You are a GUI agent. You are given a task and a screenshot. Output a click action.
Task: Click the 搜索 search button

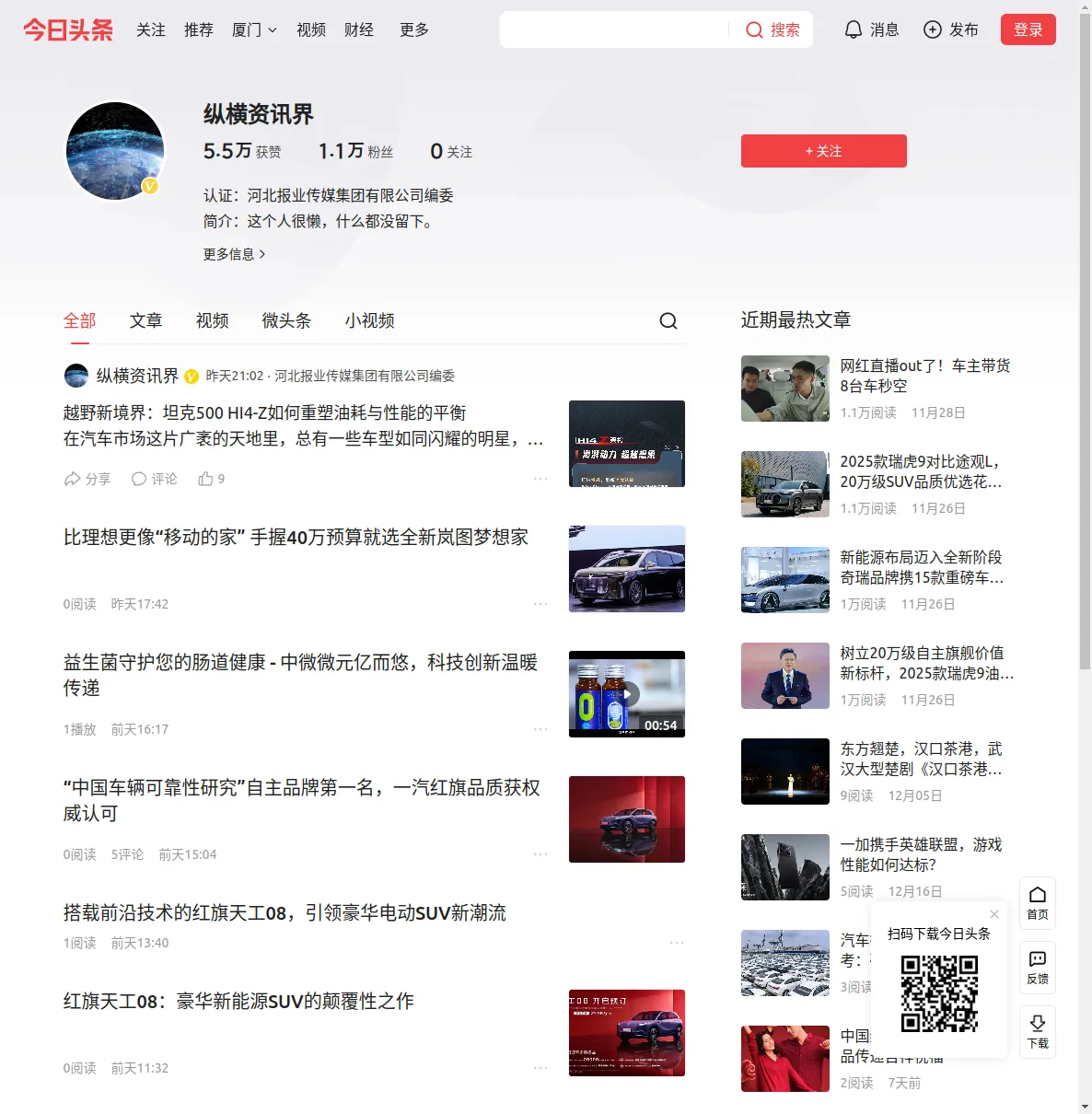pos(773,30)
